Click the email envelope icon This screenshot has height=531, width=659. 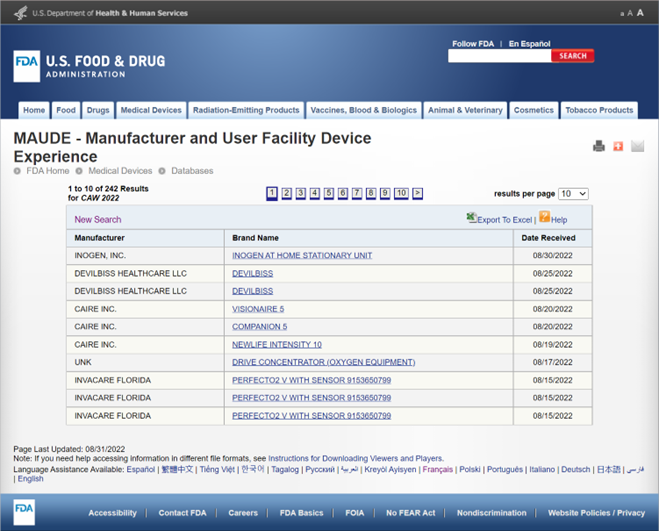point(637,146)
